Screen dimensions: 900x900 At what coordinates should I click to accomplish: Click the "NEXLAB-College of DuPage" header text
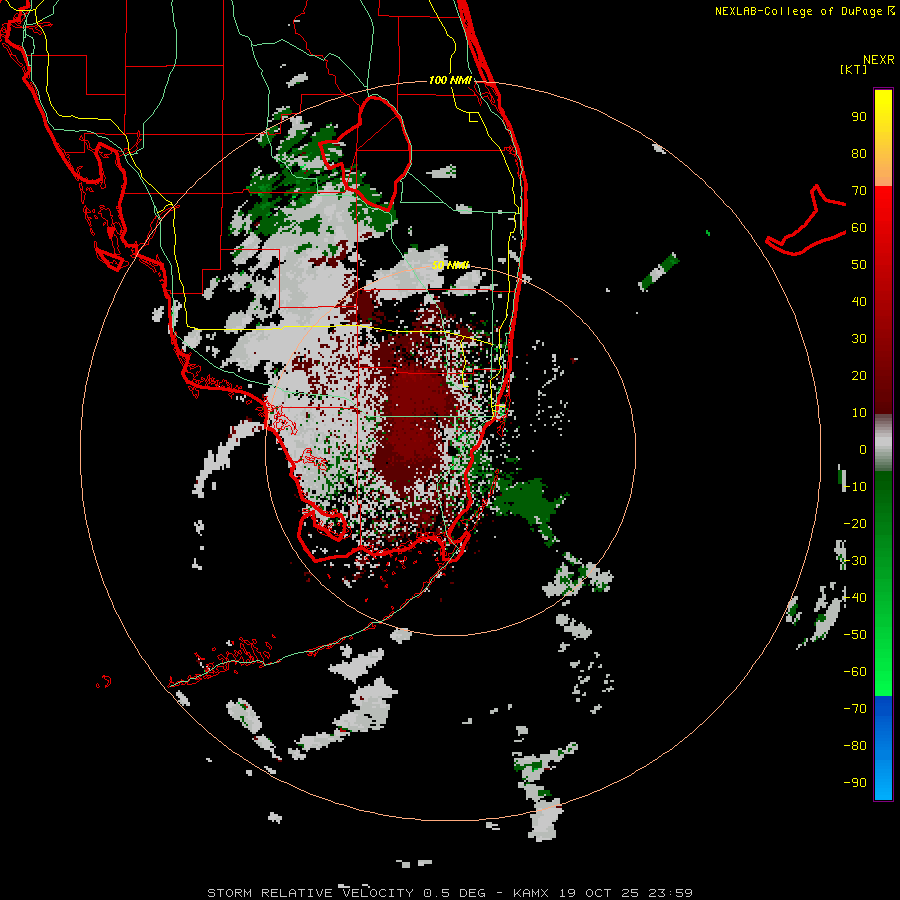[800, 11]
